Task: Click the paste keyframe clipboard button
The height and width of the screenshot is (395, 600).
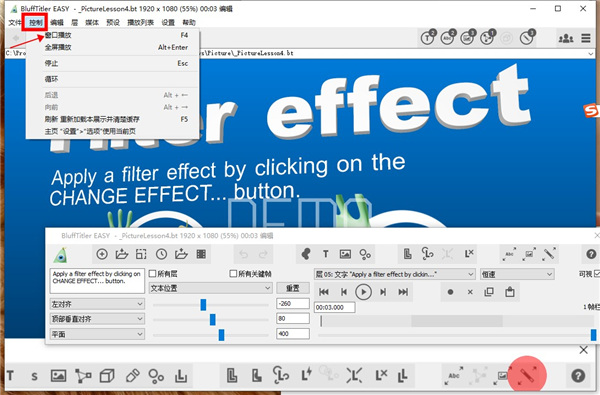Action: pyautogui.click(x=510, y=292)
